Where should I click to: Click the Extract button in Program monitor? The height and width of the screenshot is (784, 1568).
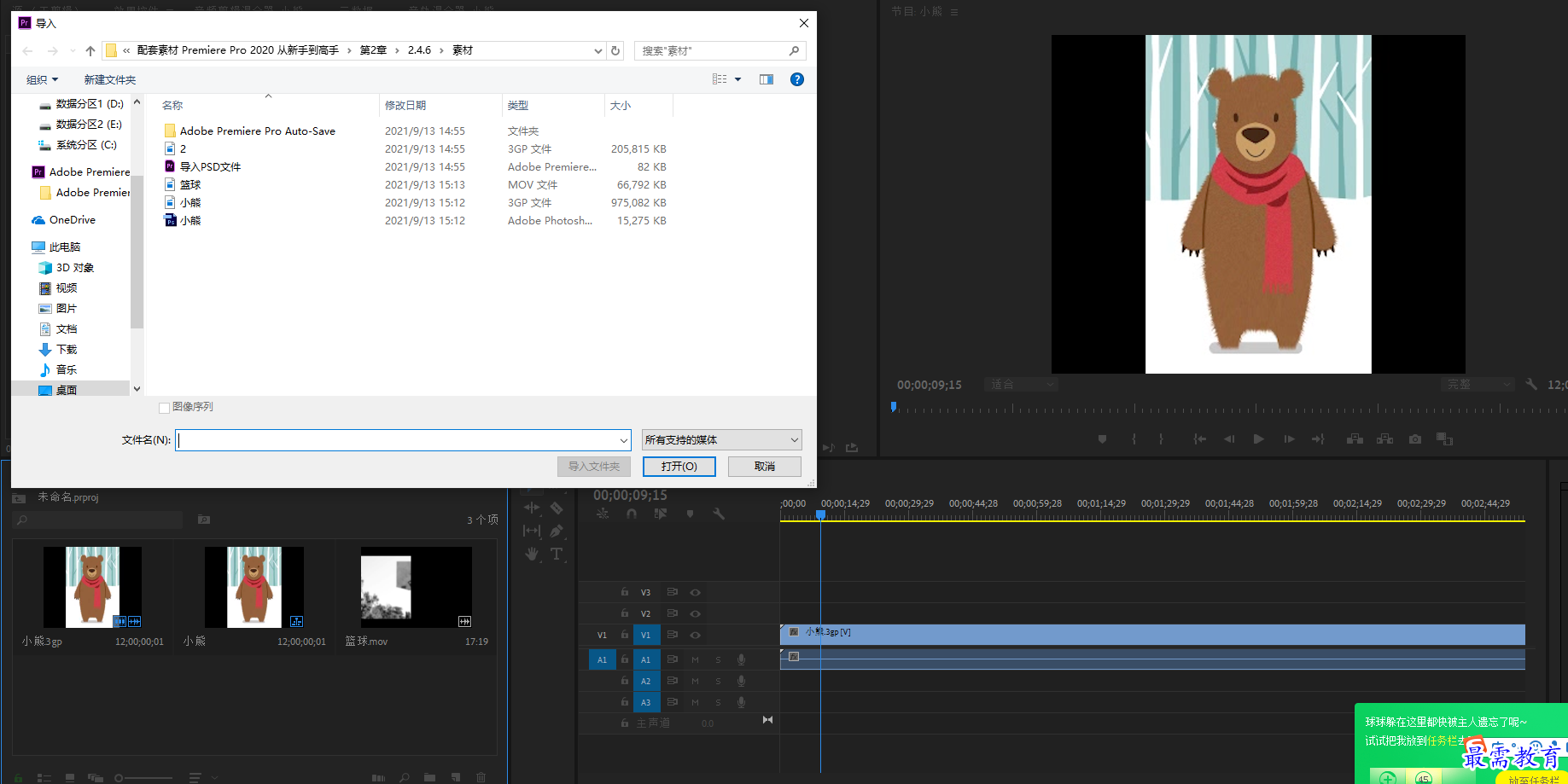tap(1384, 438)
